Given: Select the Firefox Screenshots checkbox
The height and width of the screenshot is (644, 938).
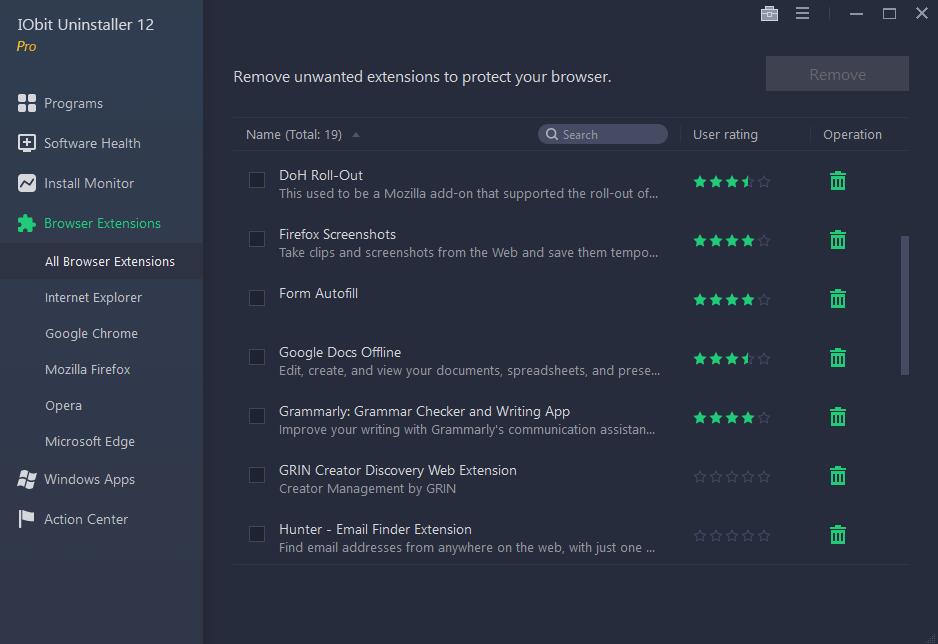Looking at the screenshot, I should (x=257, y=239).
